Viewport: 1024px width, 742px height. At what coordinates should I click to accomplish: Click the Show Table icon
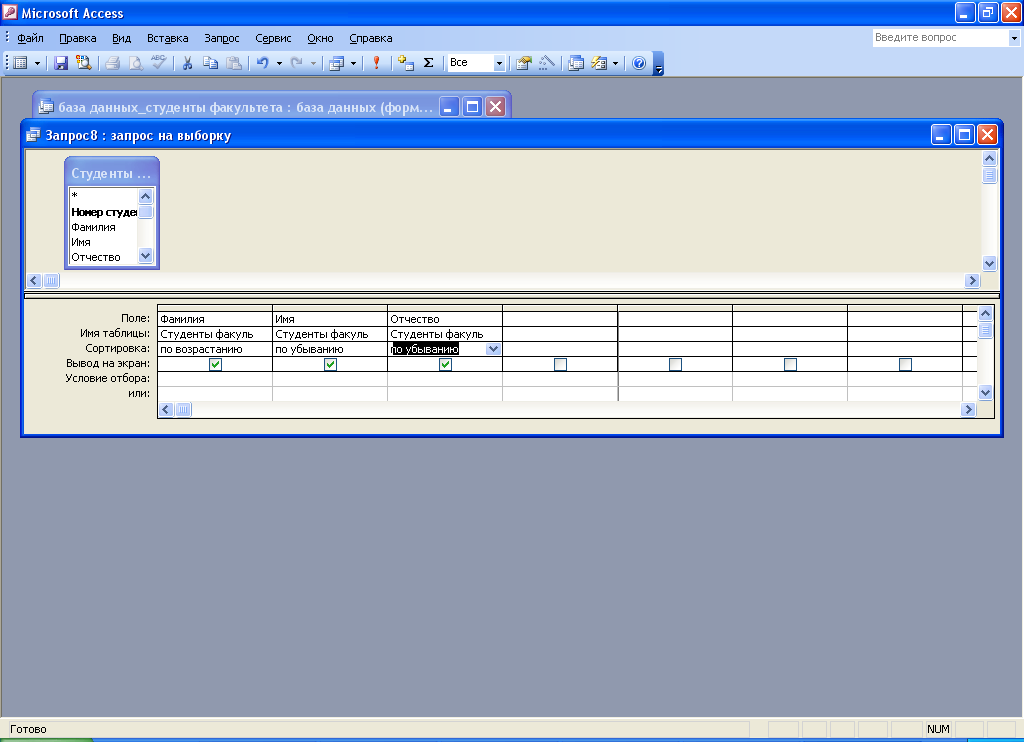coord(406,63)
